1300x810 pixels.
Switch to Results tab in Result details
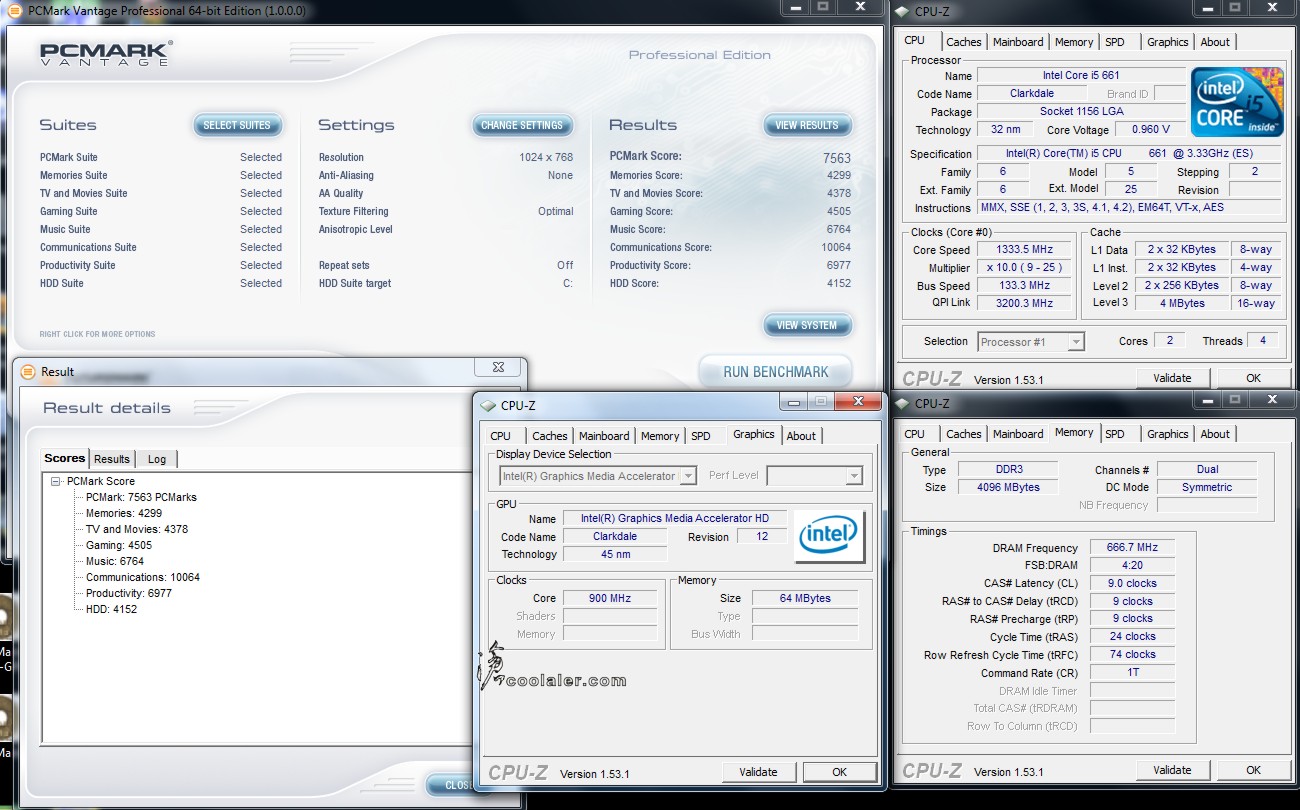112,459
